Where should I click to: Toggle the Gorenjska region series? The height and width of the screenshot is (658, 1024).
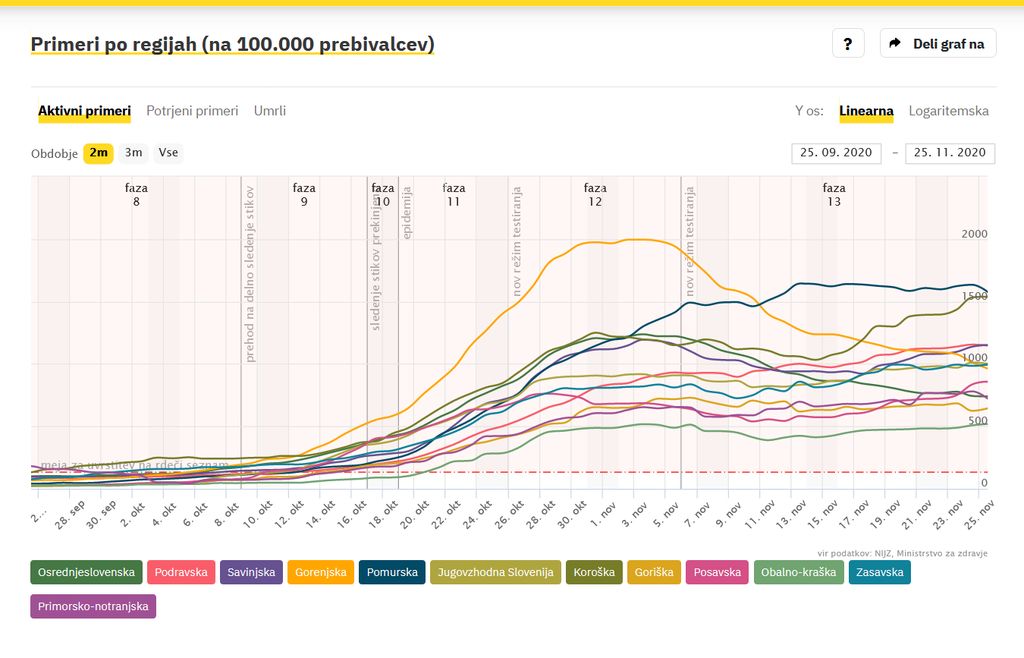(320, 573)
